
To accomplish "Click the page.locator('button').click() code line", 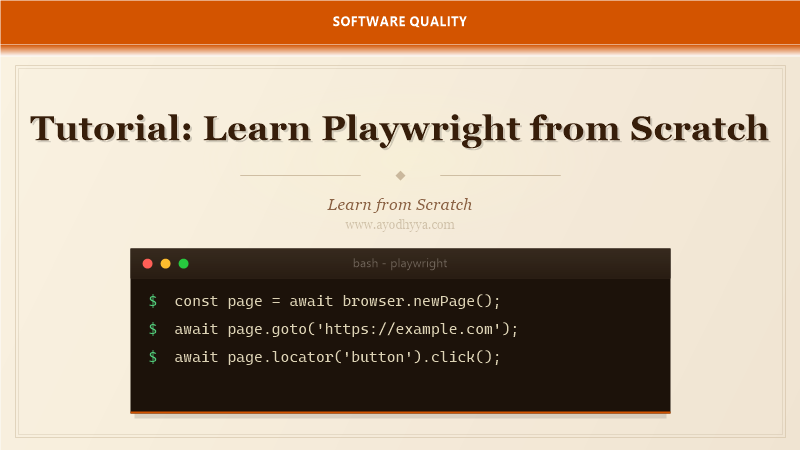I will pos(337,357).
